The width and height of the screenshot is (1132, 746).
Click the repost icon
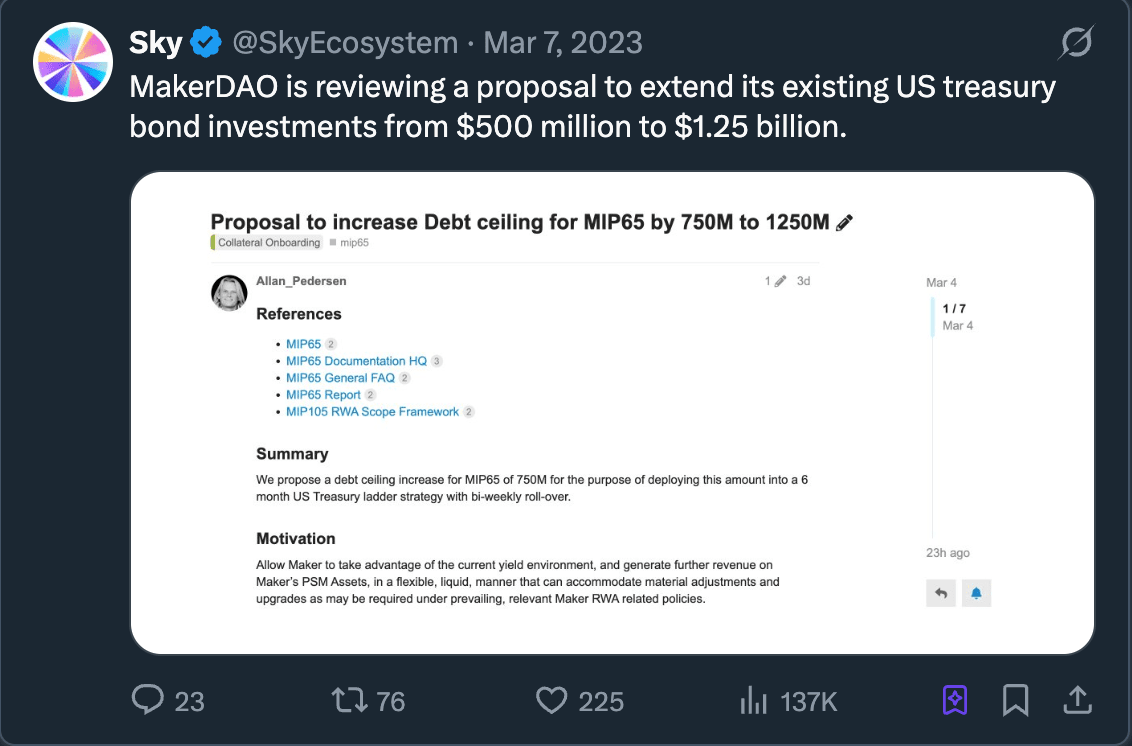tap(349, 700)
